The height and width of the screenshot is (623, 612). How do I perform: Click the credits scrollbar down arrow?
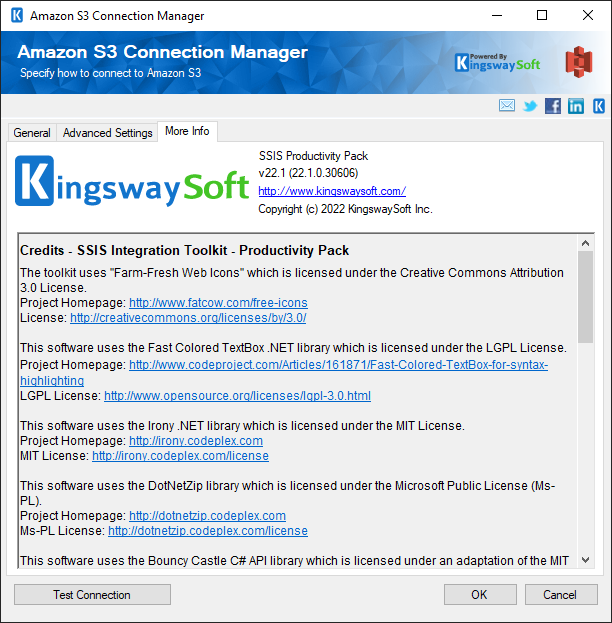point(585,560)
